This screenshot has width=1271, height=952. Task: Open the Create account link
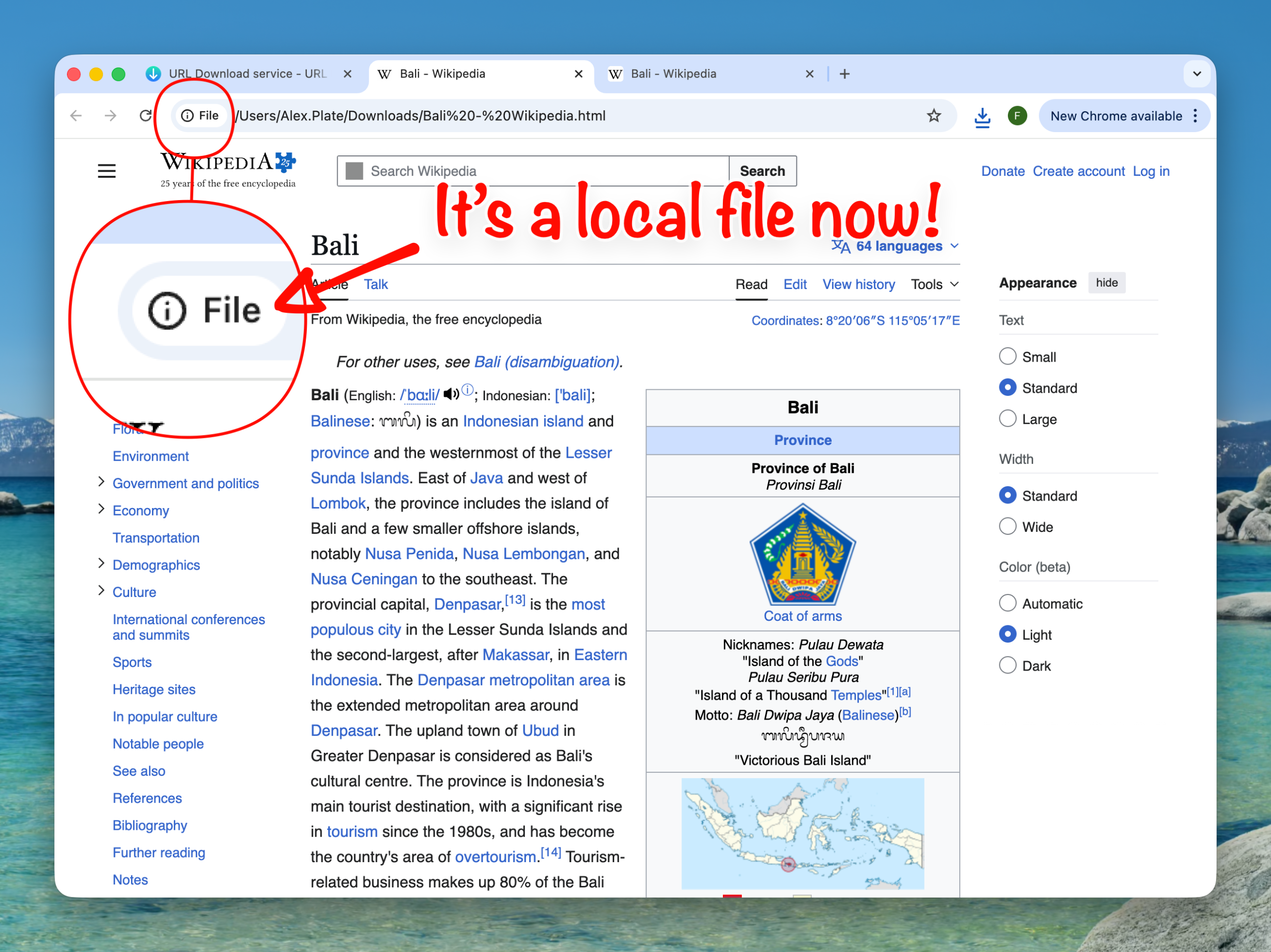coord(1078,171)
